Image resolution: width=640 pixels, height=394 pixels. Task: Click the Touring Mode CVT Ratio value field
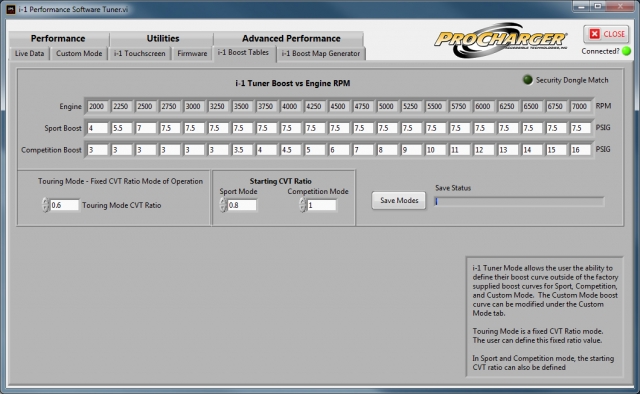coord(64,205)
